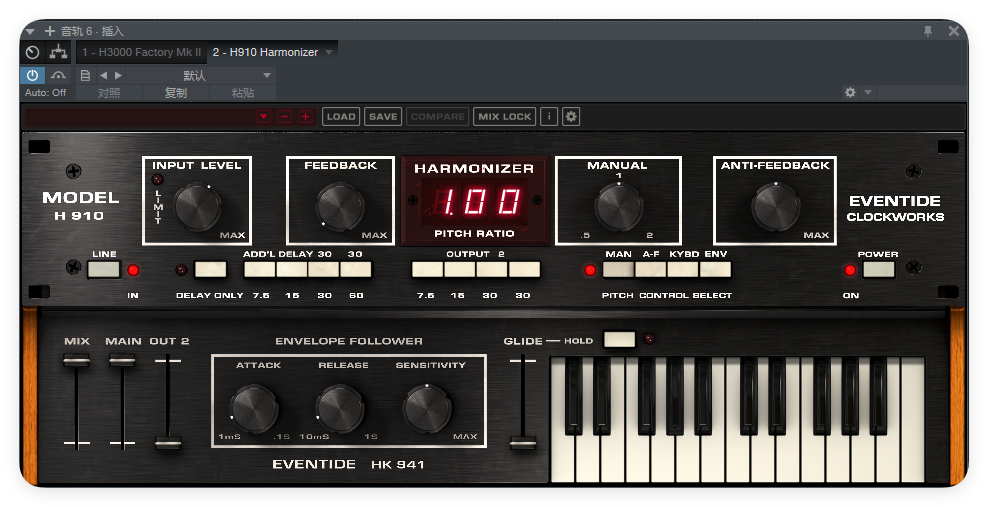Click the red plus preset button
The width and height of the screenshot is (988, 507).
(x=306, y=117)
